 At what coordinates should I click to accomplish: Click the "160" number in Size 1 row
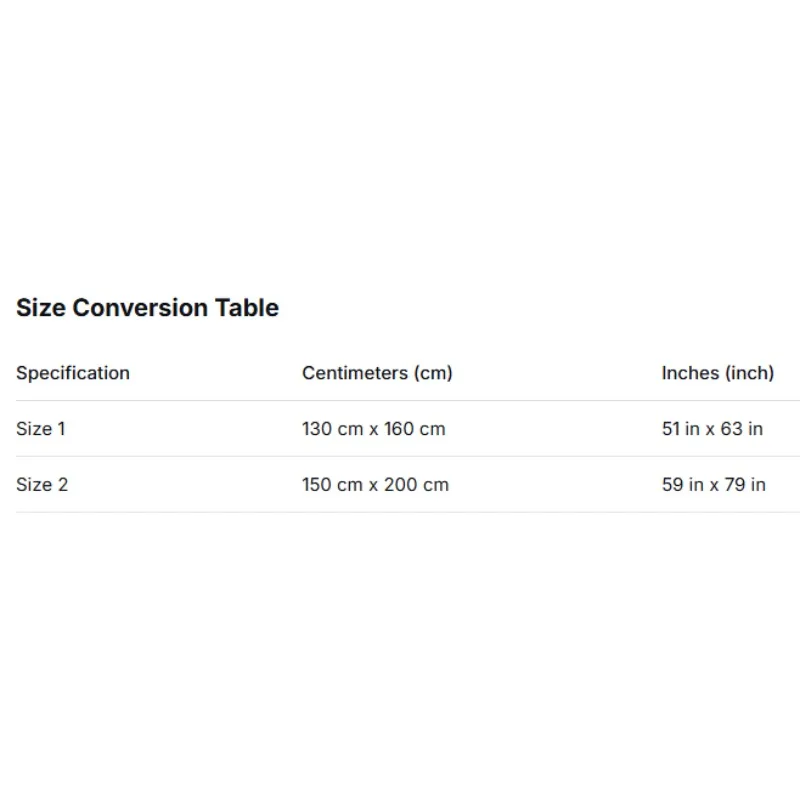pos(399,429)
